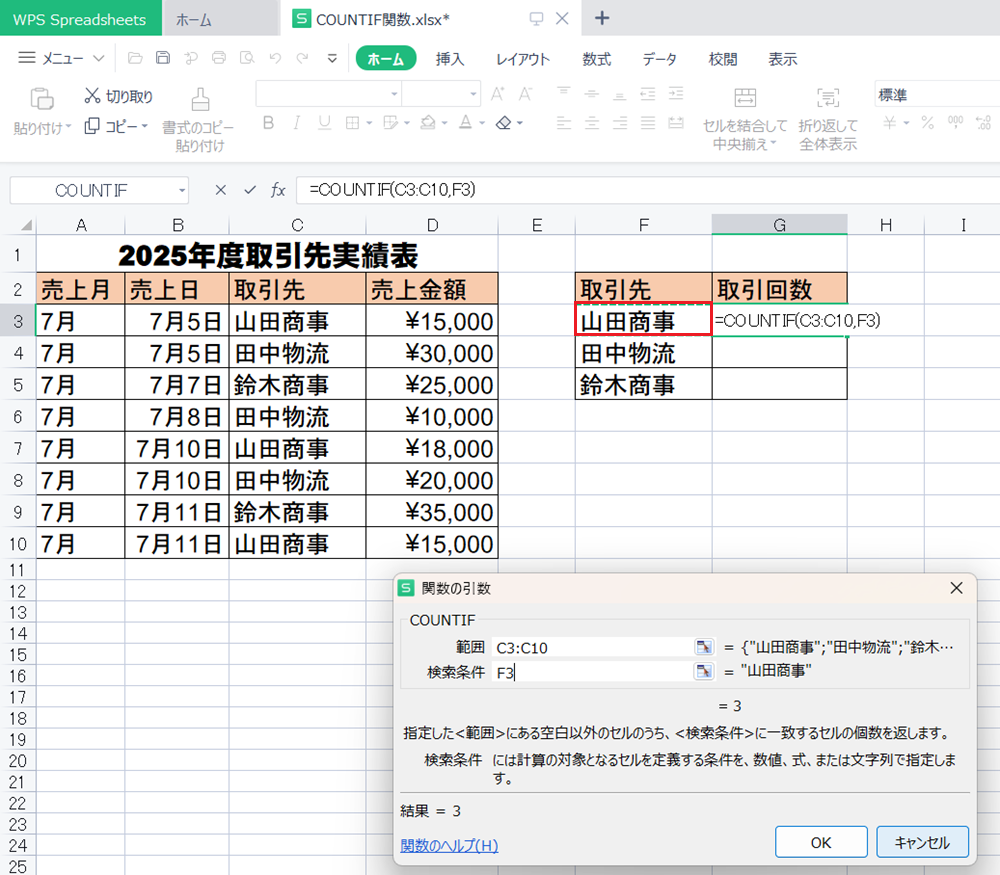The width and height of the screenshot is (1000, 875).
Task: Open the 貼り付け paste options arrow
Action: click(68, 127)
